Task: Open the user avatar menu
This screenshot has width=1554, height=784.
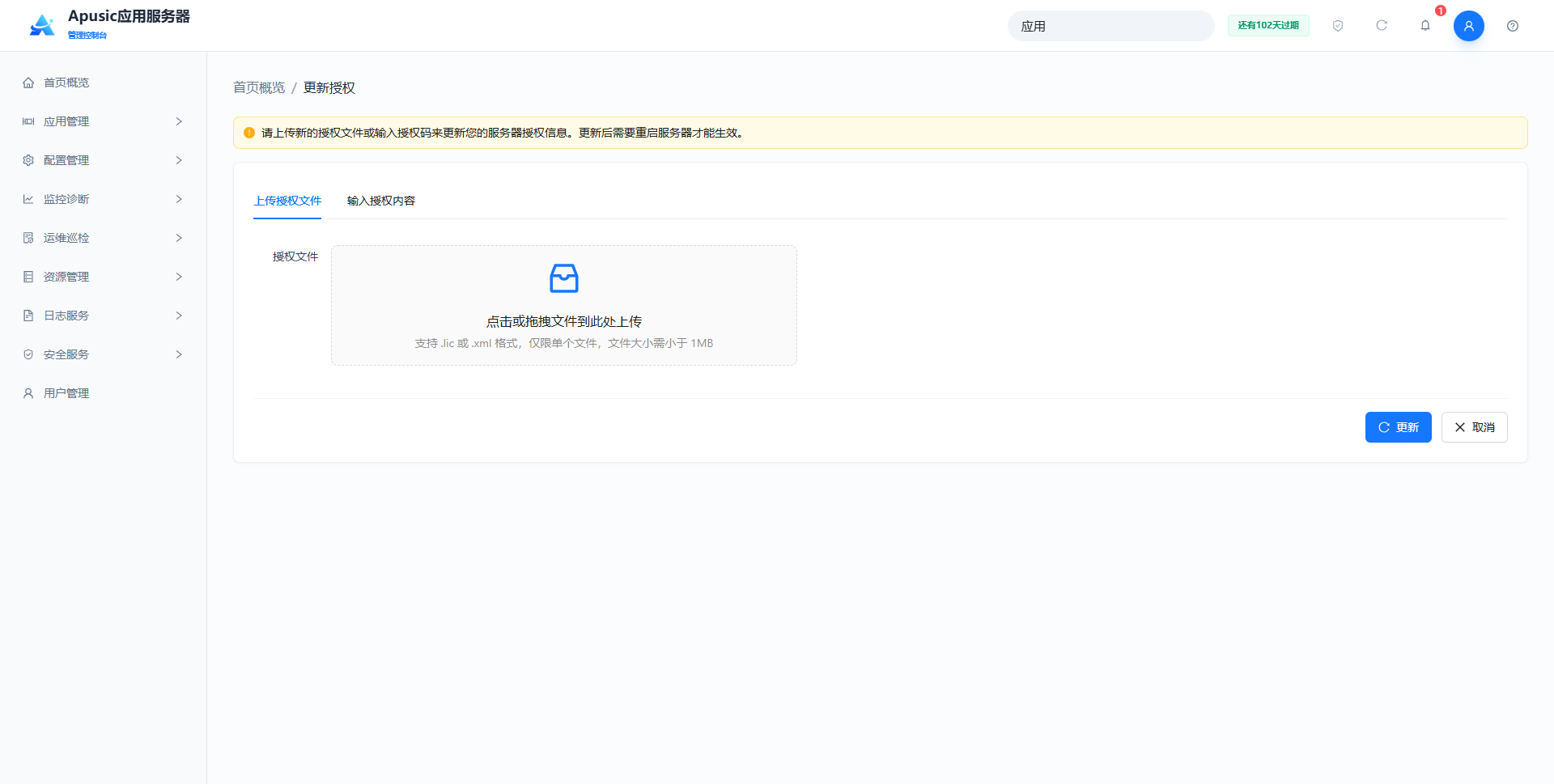Action: click(1469, 26)
